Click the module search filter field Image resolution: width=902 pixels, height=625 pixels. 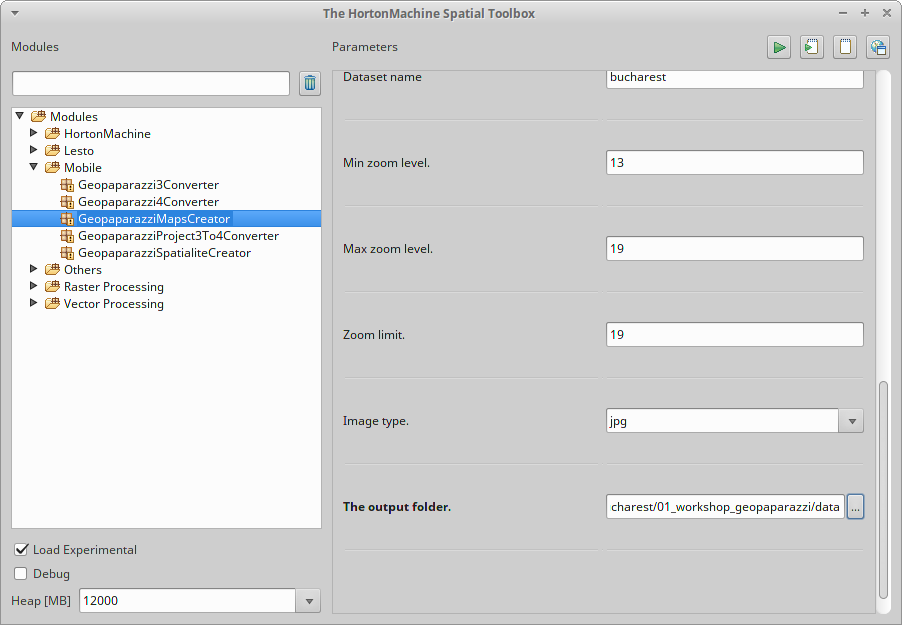tap(151, 83)
